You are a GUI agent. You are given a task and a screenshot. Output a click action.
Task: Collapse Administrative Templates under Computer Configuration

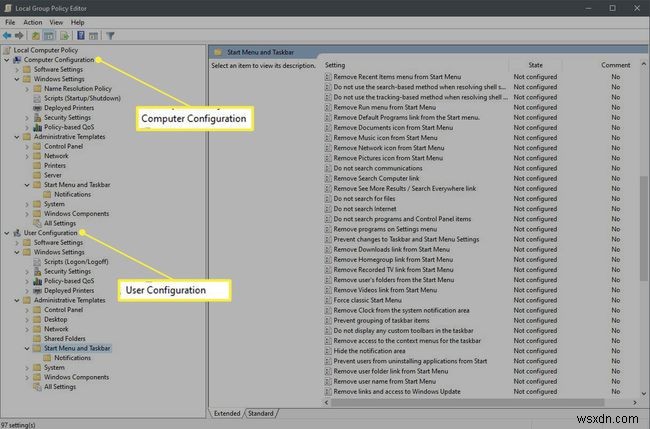click(x=17, y=137)
